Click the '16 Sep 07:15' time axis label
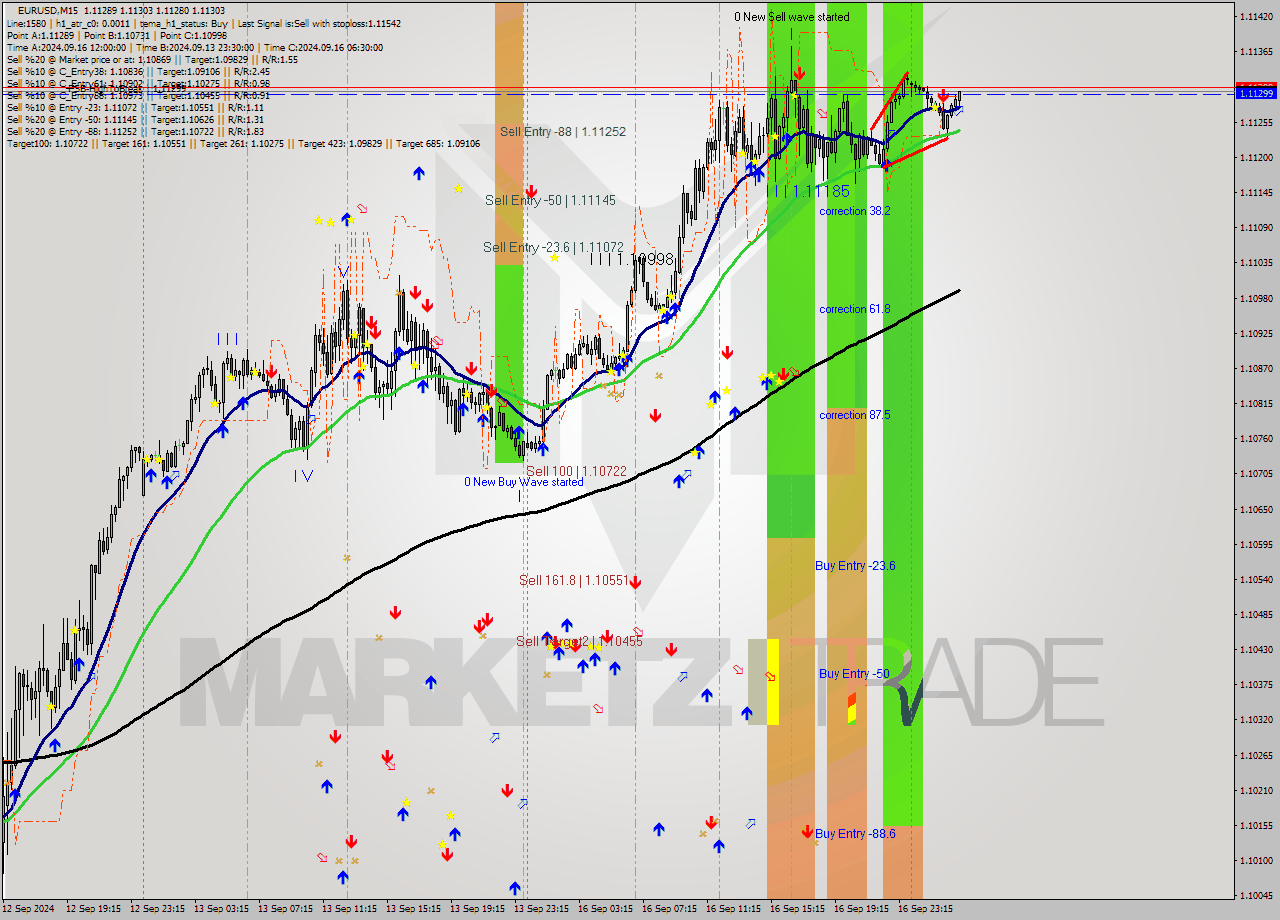Image resolution: width=1280 pixels, height=920 pixels. pos(669,909)
